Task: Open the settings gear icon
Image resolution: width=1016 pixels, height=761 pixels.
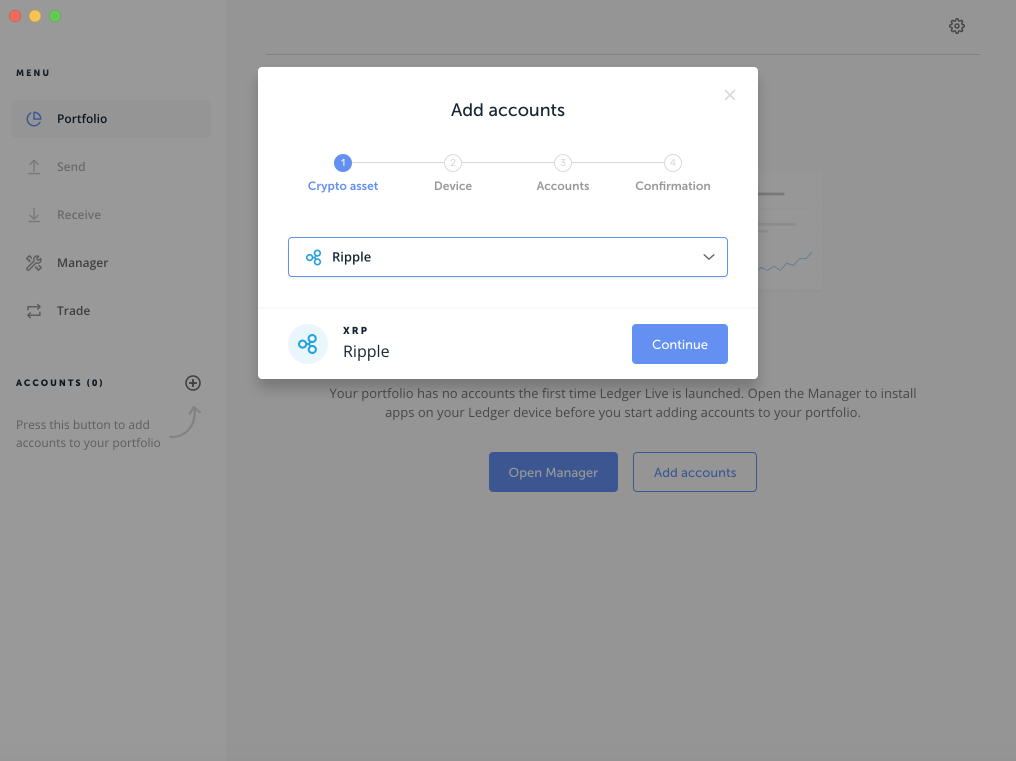Action: [956, 26]
